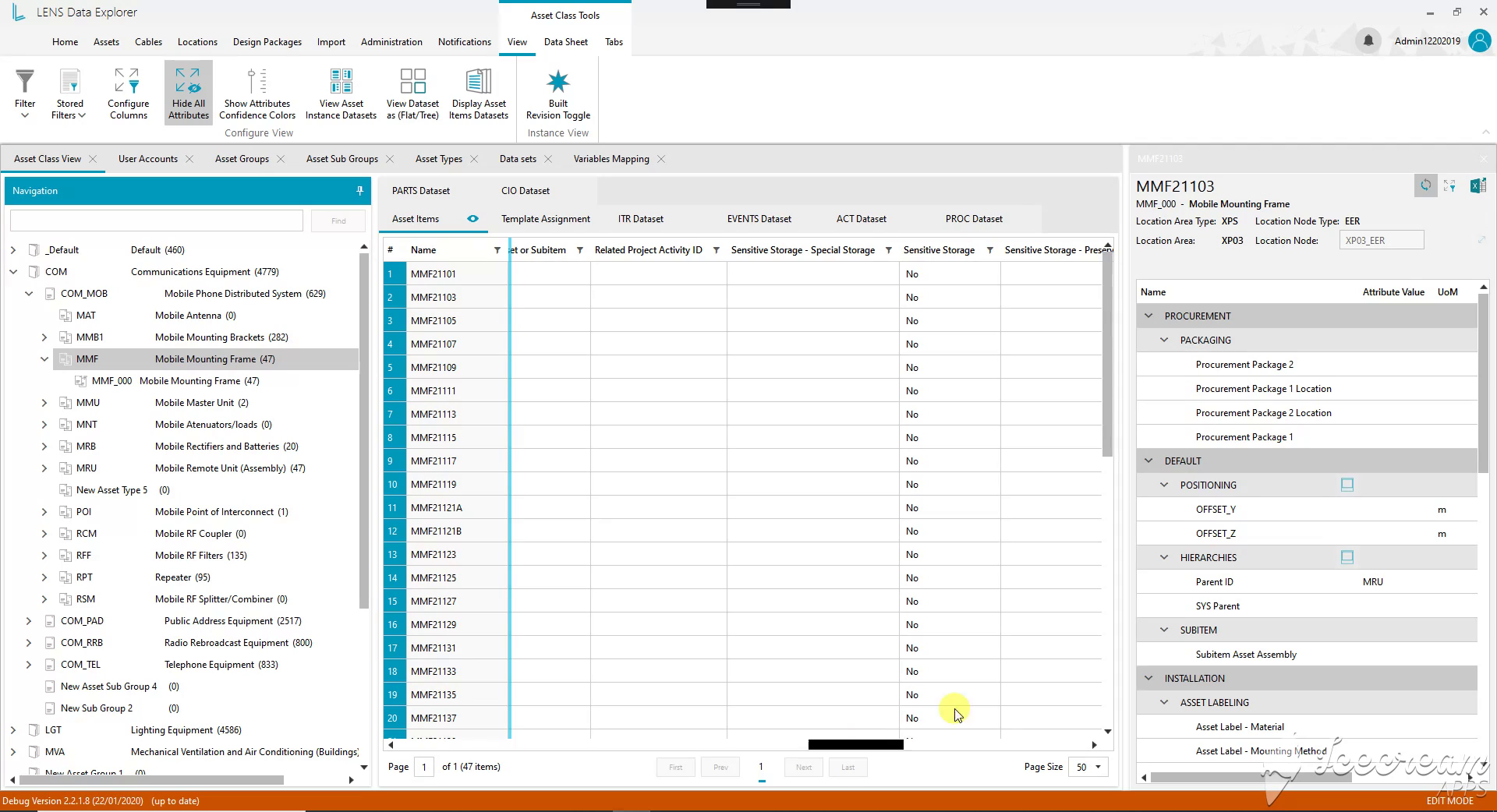Export MMF21103 attributes to Excel
The width and height of the screenshot is (1497, 812).
pos(1478,185)
